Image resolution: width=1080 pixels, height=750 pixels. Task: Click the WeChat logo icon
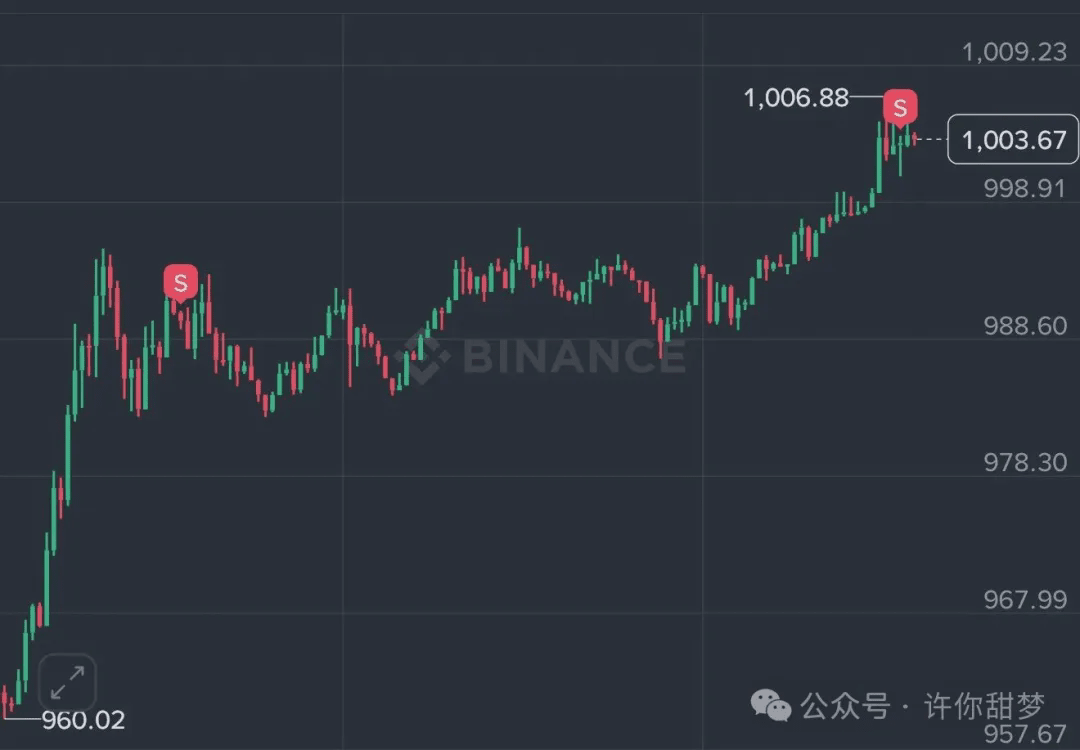[x=771, y=706]
